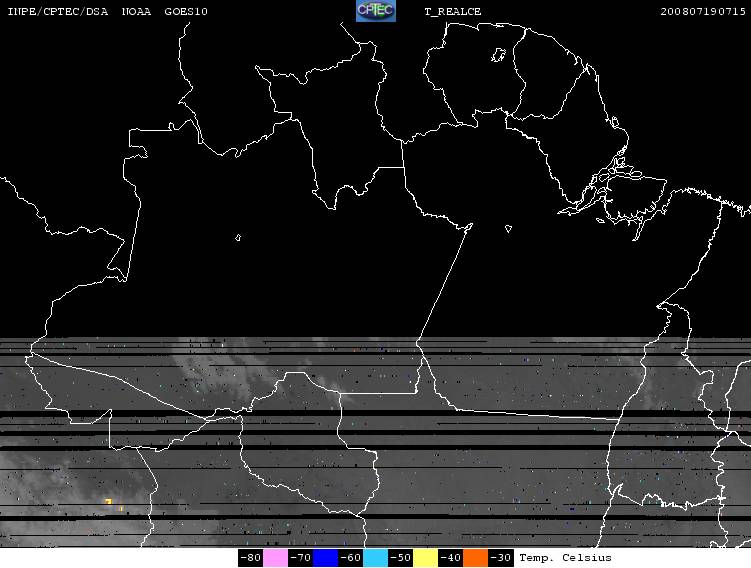The image size is (751, 568).
Task: Click the -40 legend value
Action: coord(450,558)
